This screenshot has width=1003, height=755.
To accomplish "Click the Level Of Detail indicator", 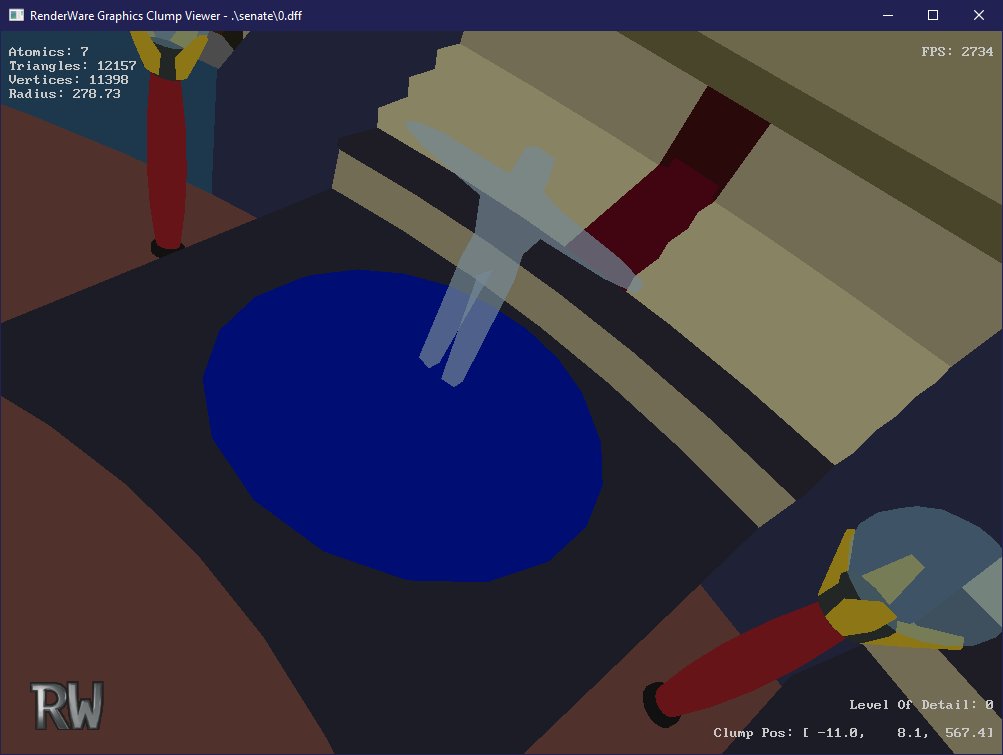I will pyautogui.click(x=920, y=705).
